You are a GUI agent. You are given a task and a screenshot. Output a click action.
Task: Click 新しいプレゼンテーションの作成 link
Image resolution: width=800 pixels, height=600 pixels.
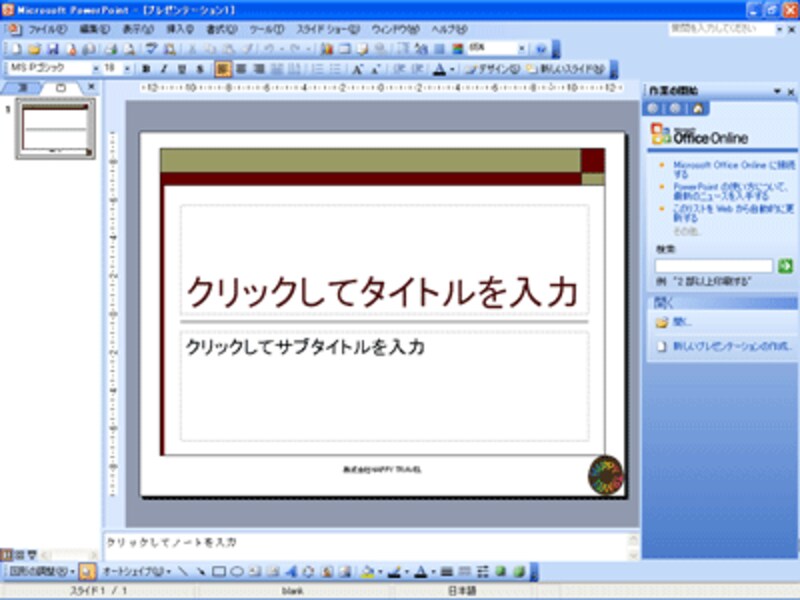(733, 346)
